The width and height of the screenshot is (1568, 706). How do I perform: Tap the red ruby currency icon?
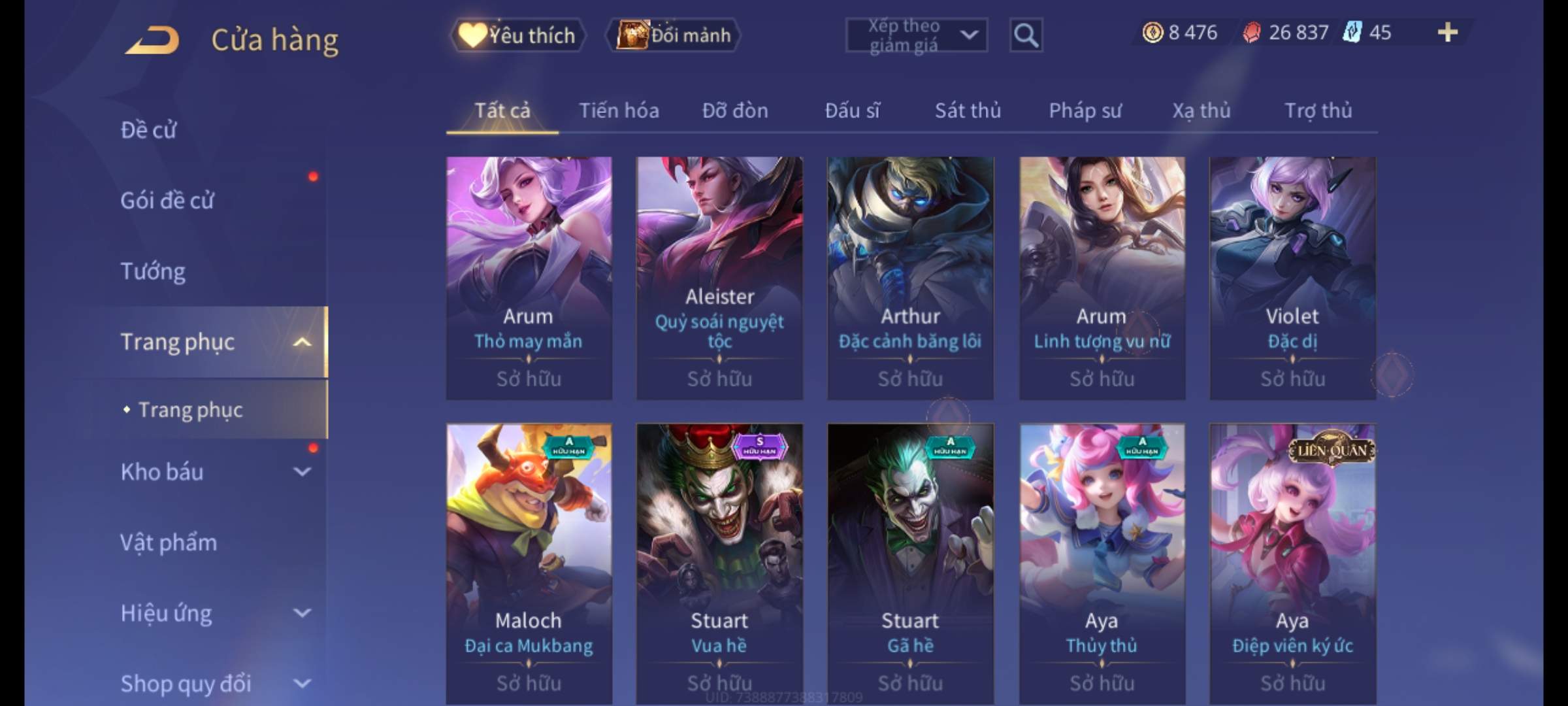1251,32
